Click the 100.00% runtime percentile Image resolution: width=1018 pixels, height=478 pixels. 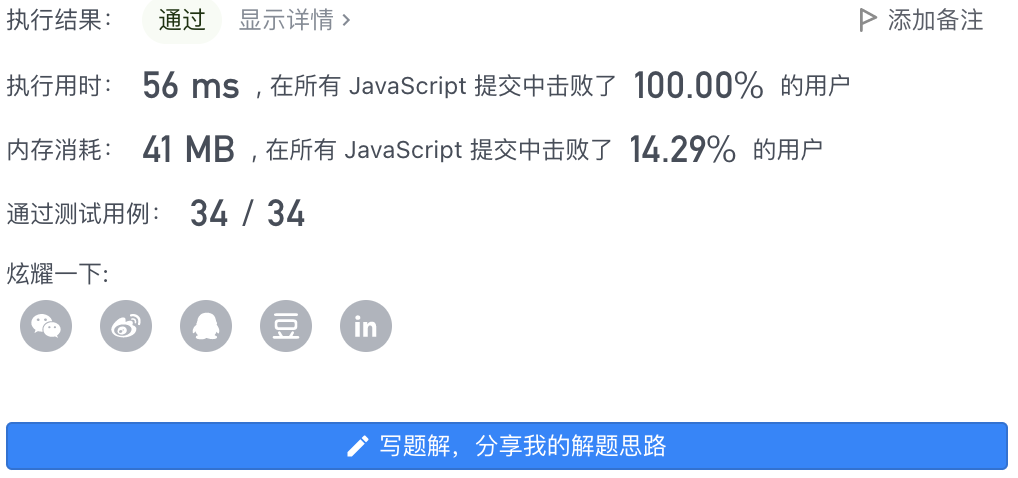pyautogui.click(x=699, y=86)
